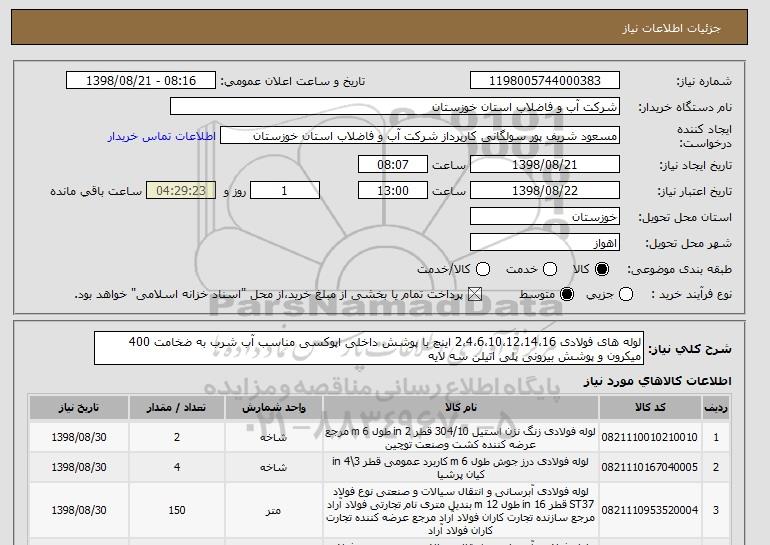
Task: Click creation date field 1398/08/21
Action: (545, 164)
